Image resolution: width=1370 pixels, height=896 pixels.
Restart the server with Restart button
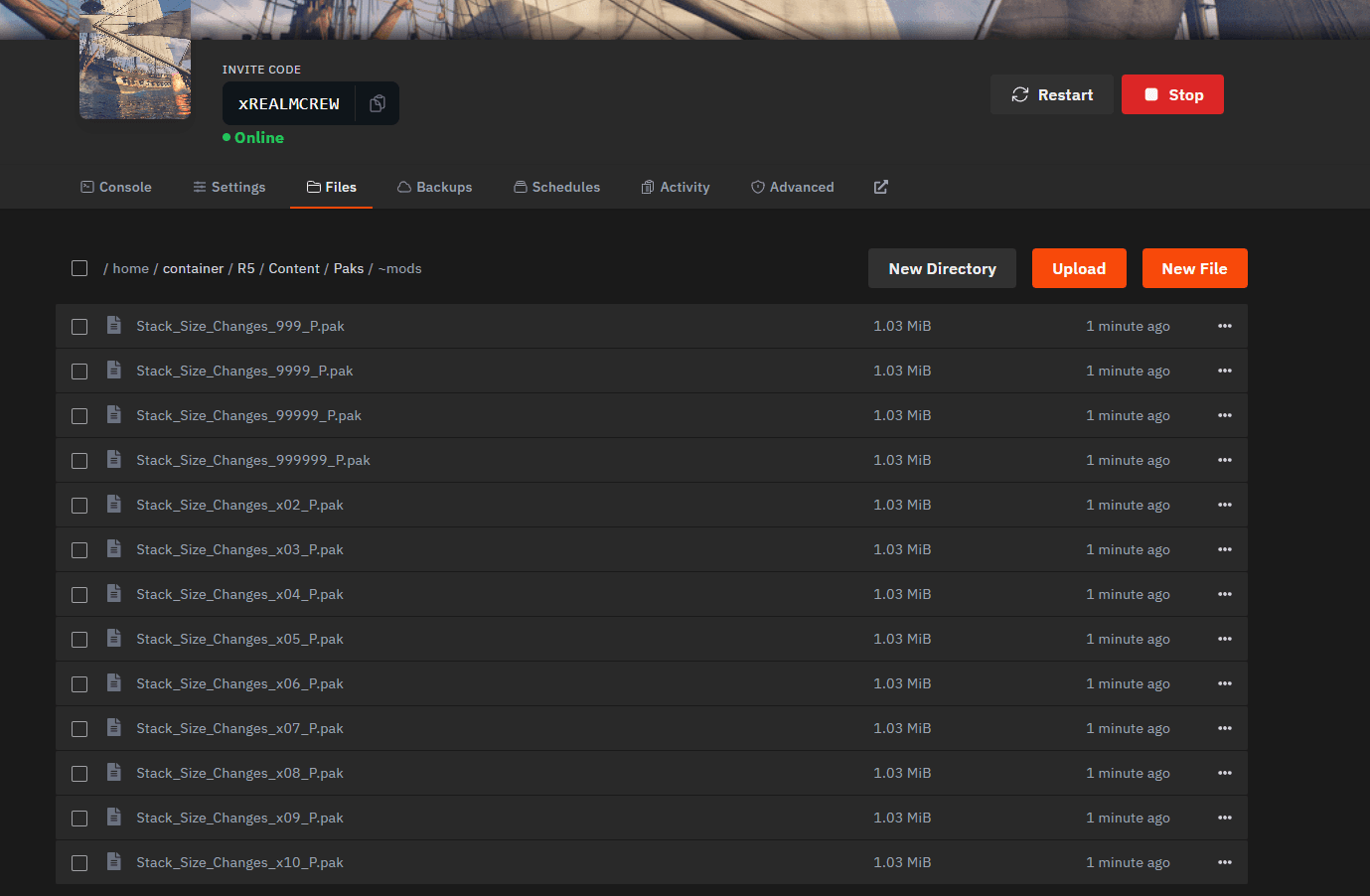click(1051, 94)
